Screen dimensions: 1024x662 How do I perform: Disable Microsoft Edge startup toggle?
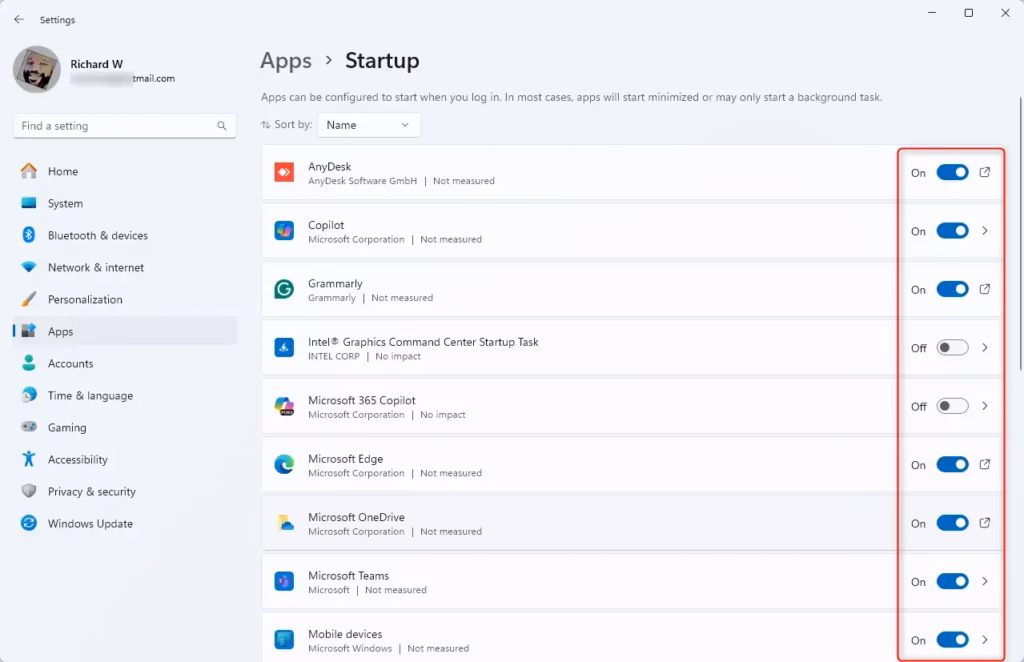[x=952, y=464]
